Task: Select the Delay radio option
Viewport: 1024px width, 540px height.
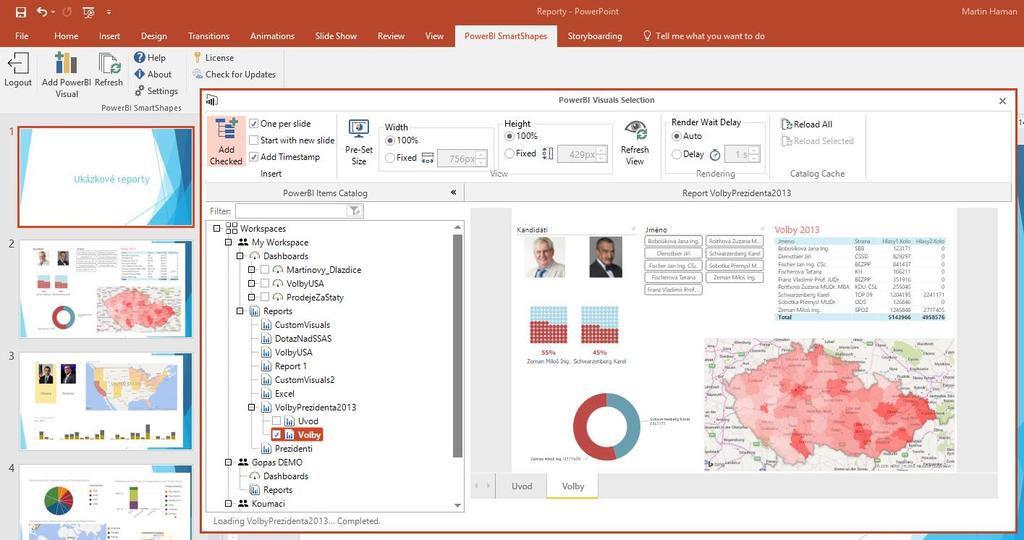Action: [677, 154]
